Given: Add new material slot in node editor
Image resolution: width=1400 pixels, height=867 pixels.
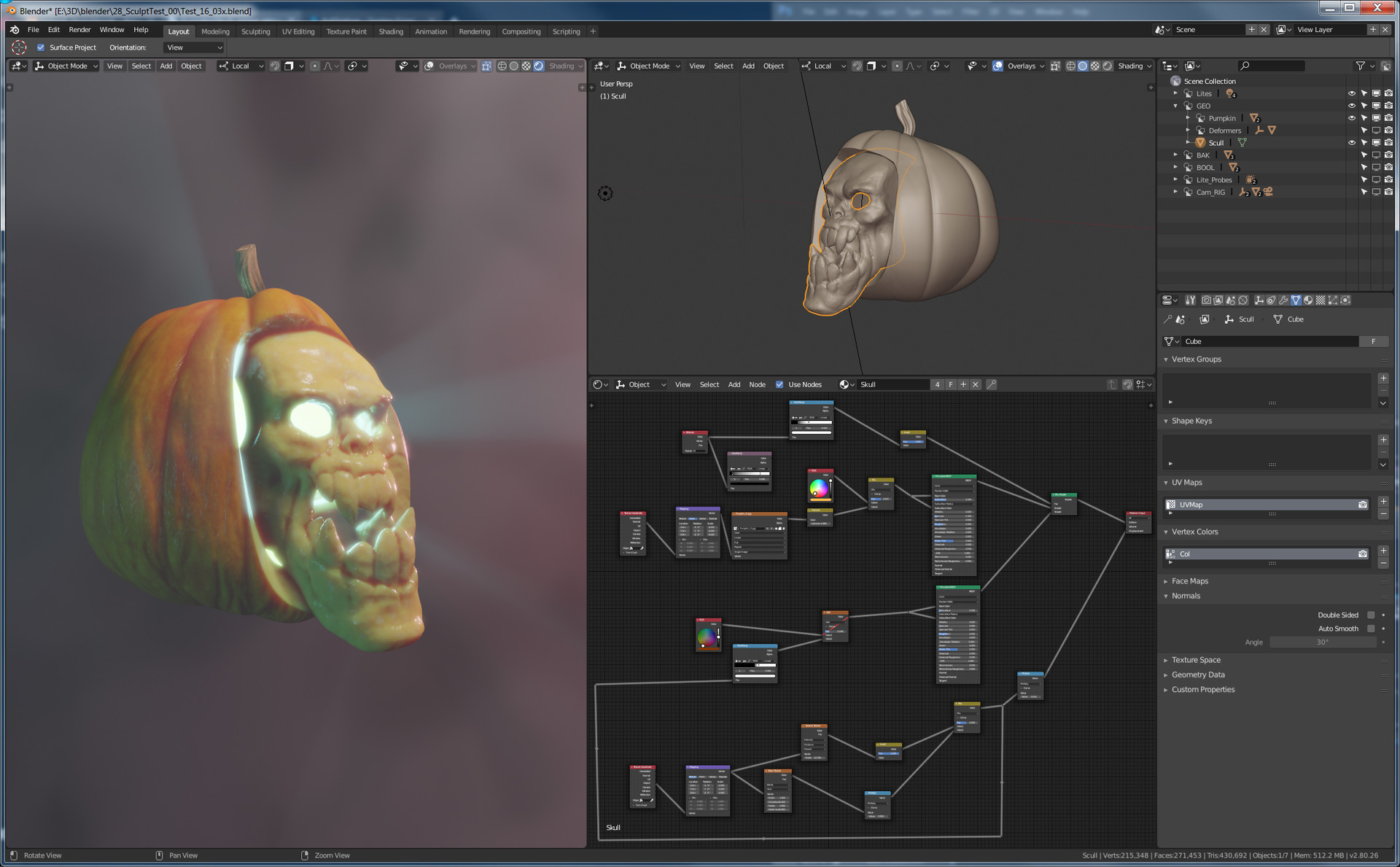Looking at the screenshot, I should [963, 384].
